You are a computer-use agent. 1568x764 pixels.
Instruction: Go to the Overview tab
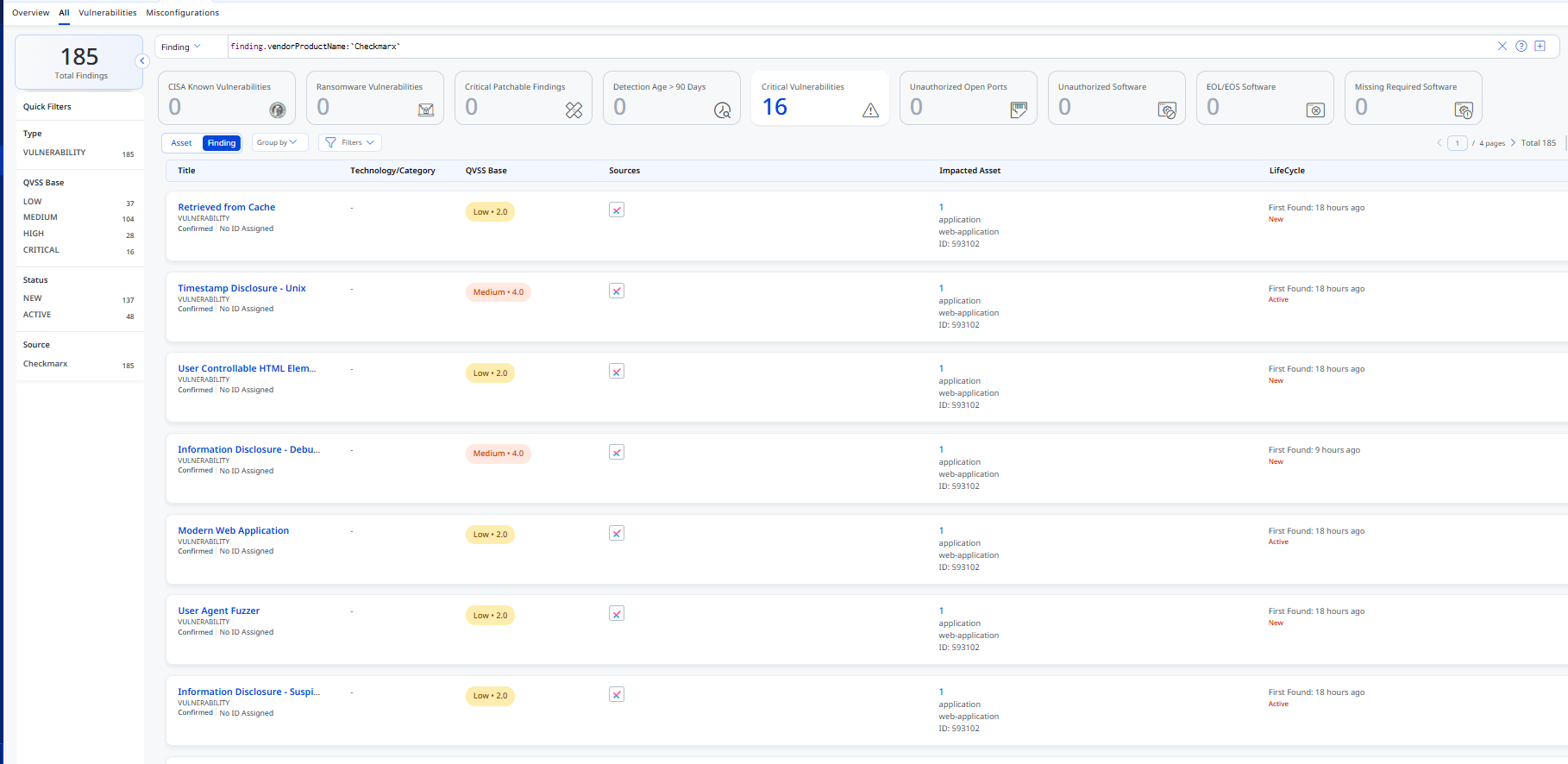(30, 13)
